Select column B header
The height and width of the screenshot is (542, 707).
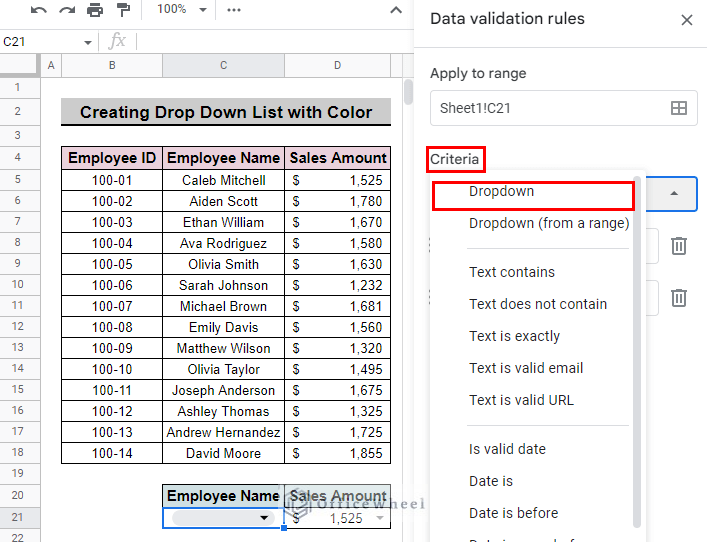click(x=112, y=65)
